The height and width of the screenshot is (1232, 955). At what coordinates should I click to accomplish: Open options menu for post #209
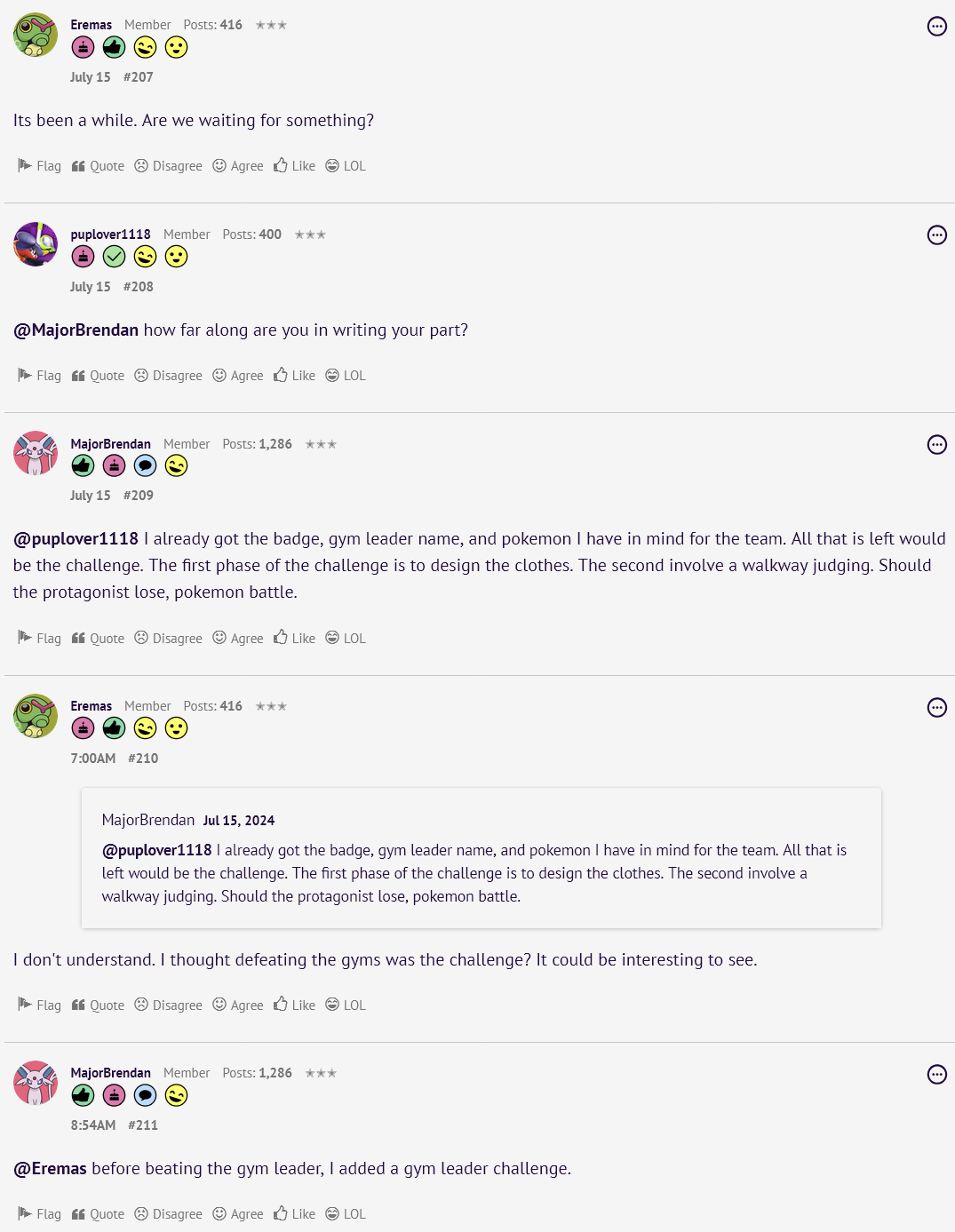(x=936, y=444)
